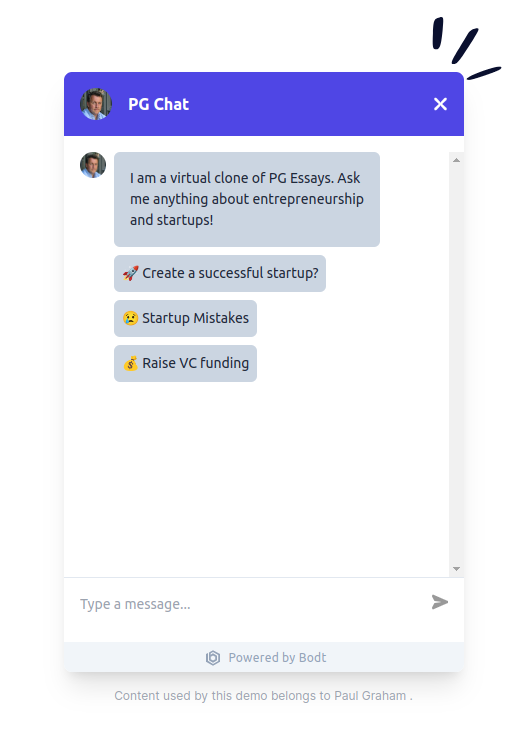
Task: Select the "Create a successful startup?" suggestion
Action: pyautogui.click(x=220, y=273)
